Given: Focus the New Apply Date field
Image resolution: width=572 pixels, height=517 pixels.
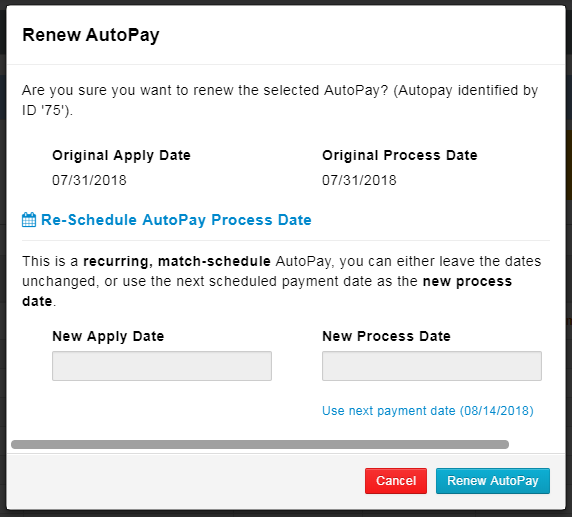Looking at the screenshot, I should [162, 366].
